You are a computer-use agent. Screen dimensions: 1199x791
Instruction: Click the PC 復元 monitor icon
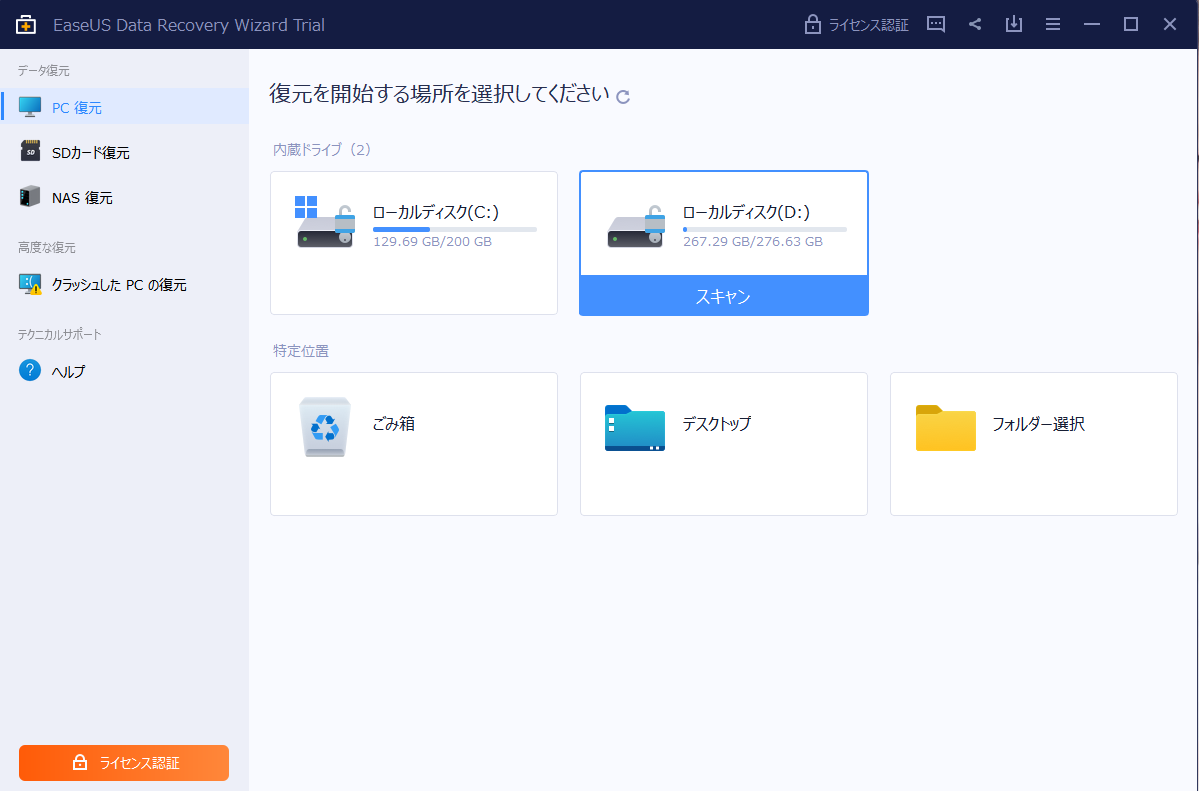(30, 107)
